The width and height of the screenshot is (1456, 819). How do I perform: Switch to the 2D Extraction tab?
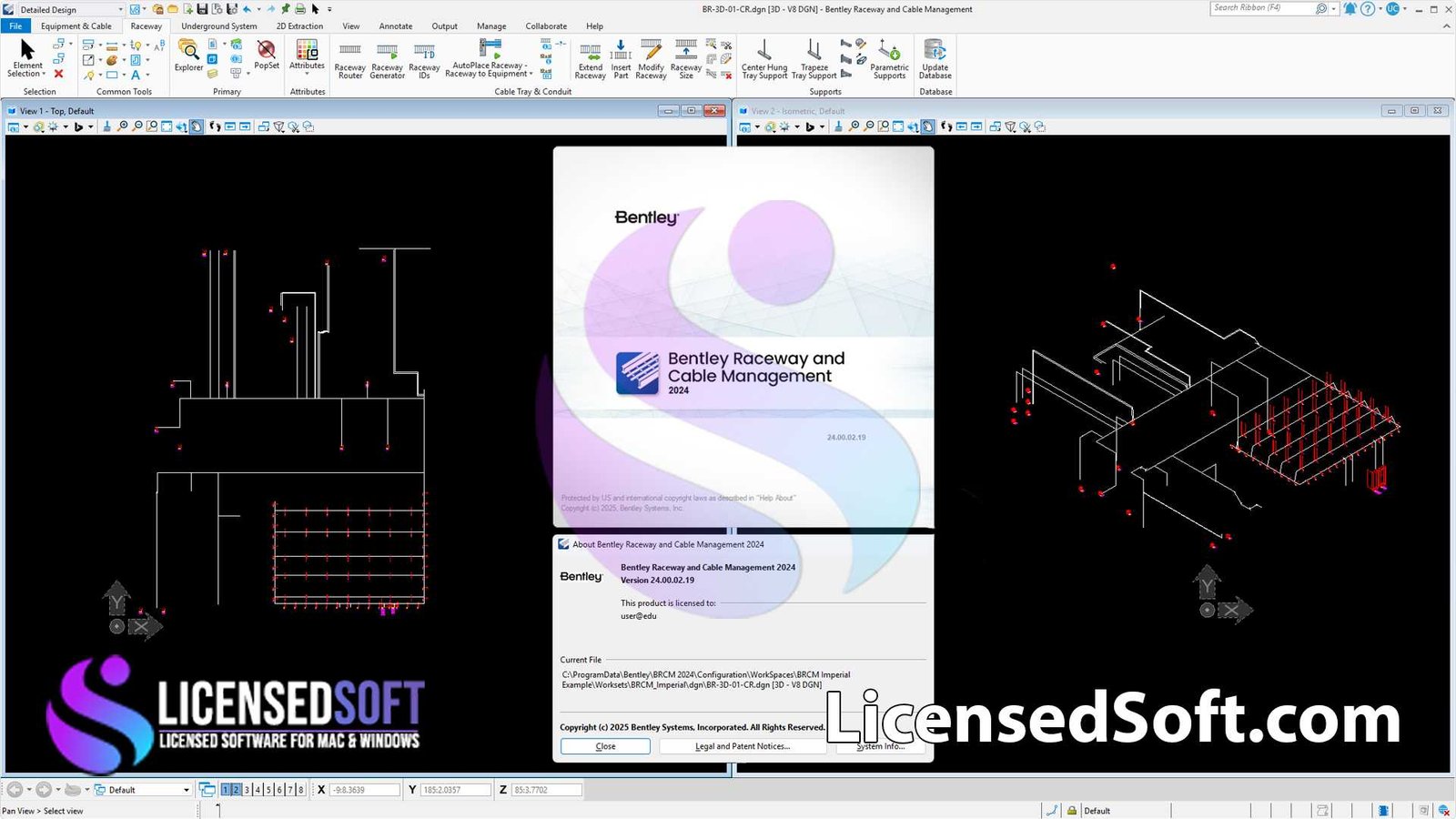299,26
